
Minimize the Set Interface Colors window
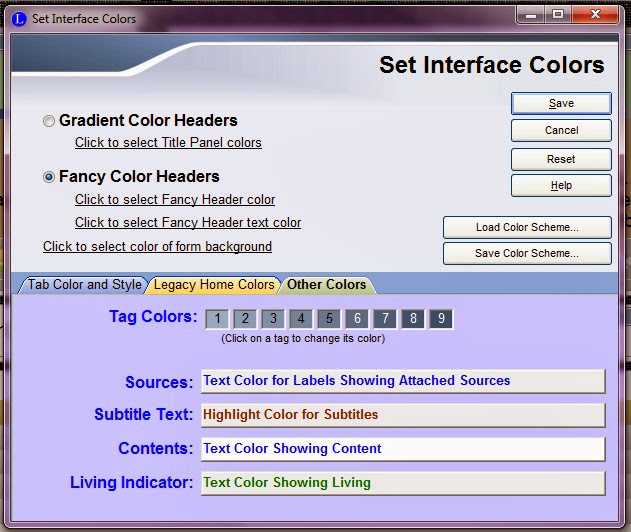[x=531, y=15]
